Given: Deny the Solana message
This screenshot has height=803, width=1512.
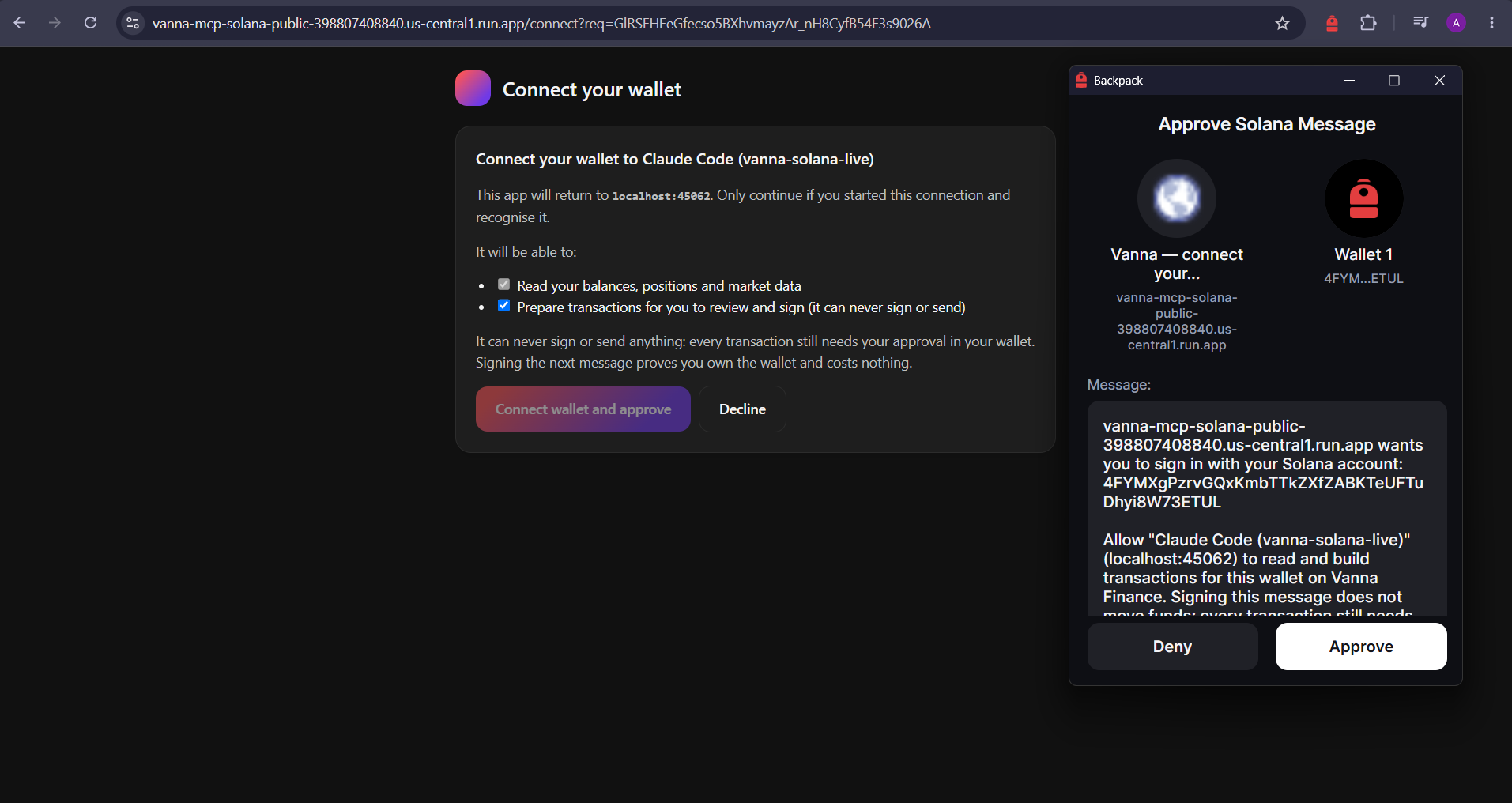Looking at the screenshot, I should point(1172,647).
